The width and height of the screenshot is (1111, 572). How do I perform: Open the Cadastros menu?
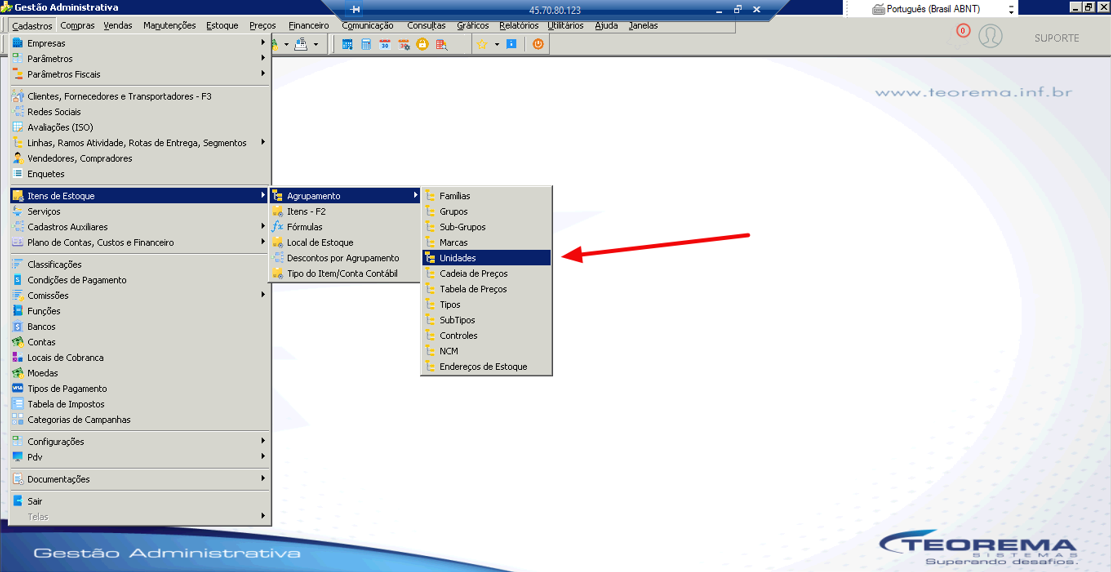(32, 26)
